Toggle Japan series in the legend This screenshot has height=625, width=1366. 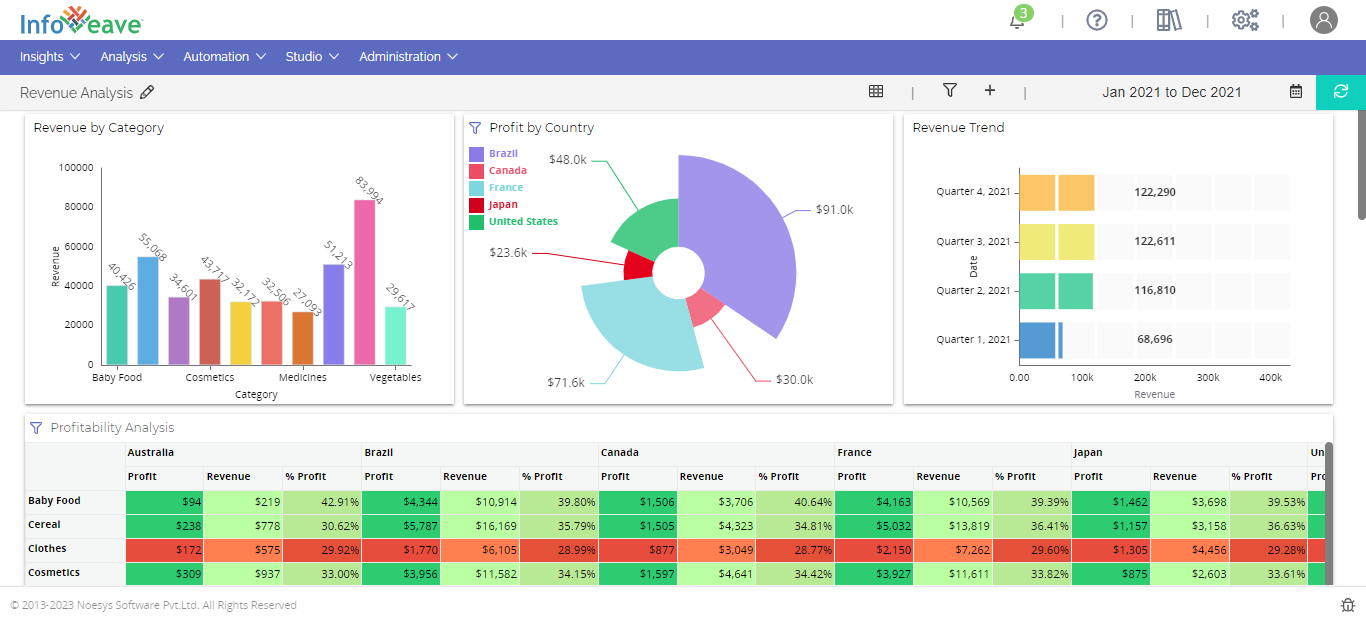pos(503,205)
